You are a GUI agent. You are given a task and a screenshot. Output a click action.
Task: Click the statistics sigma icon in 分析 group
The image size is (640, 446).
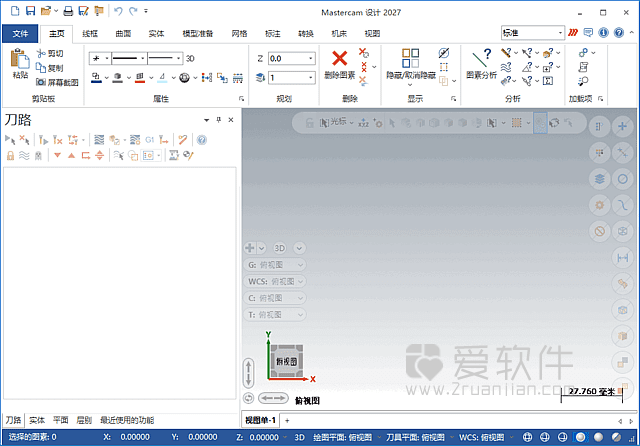tap(548, 81)
